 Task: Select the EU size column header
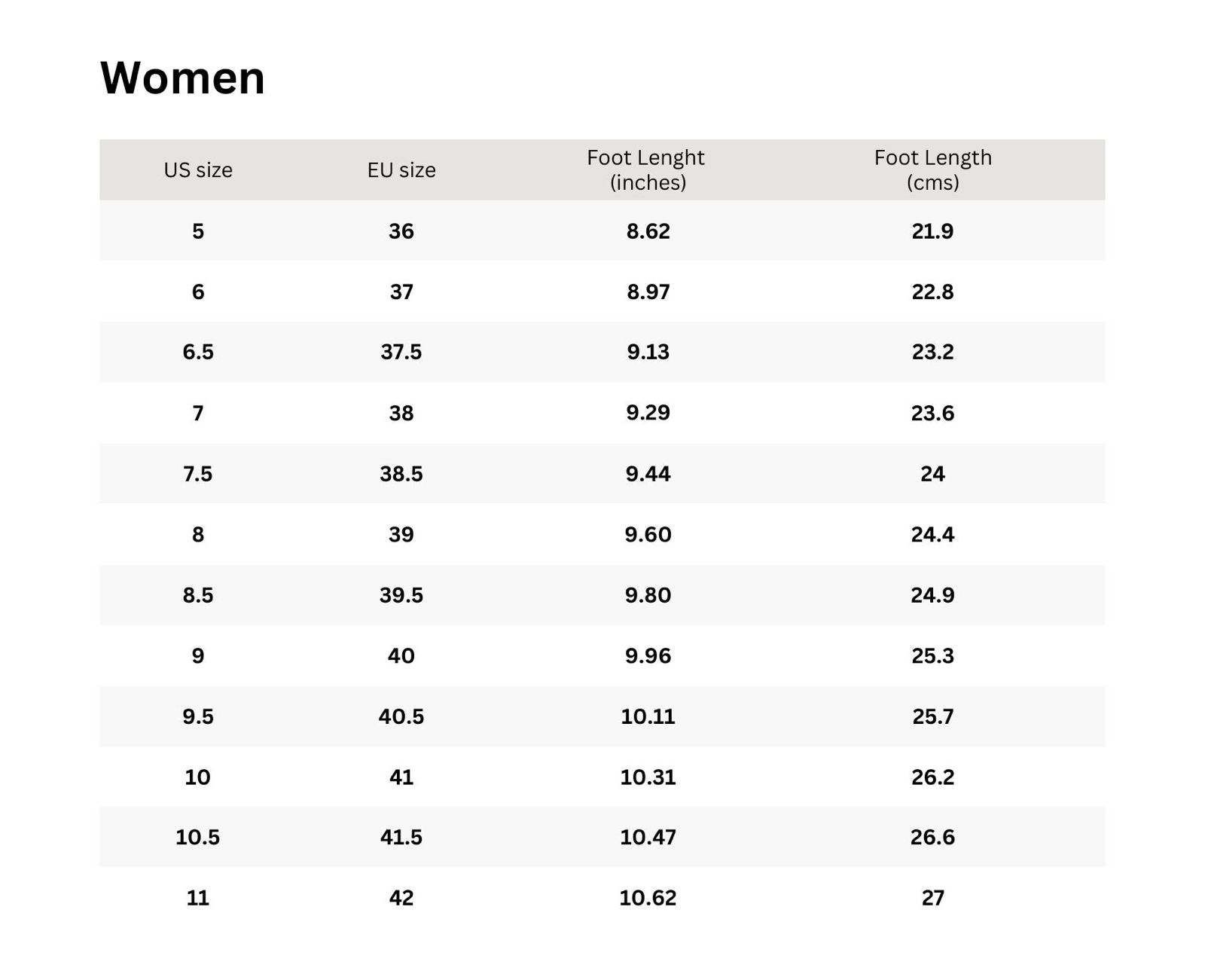(401, 170)
